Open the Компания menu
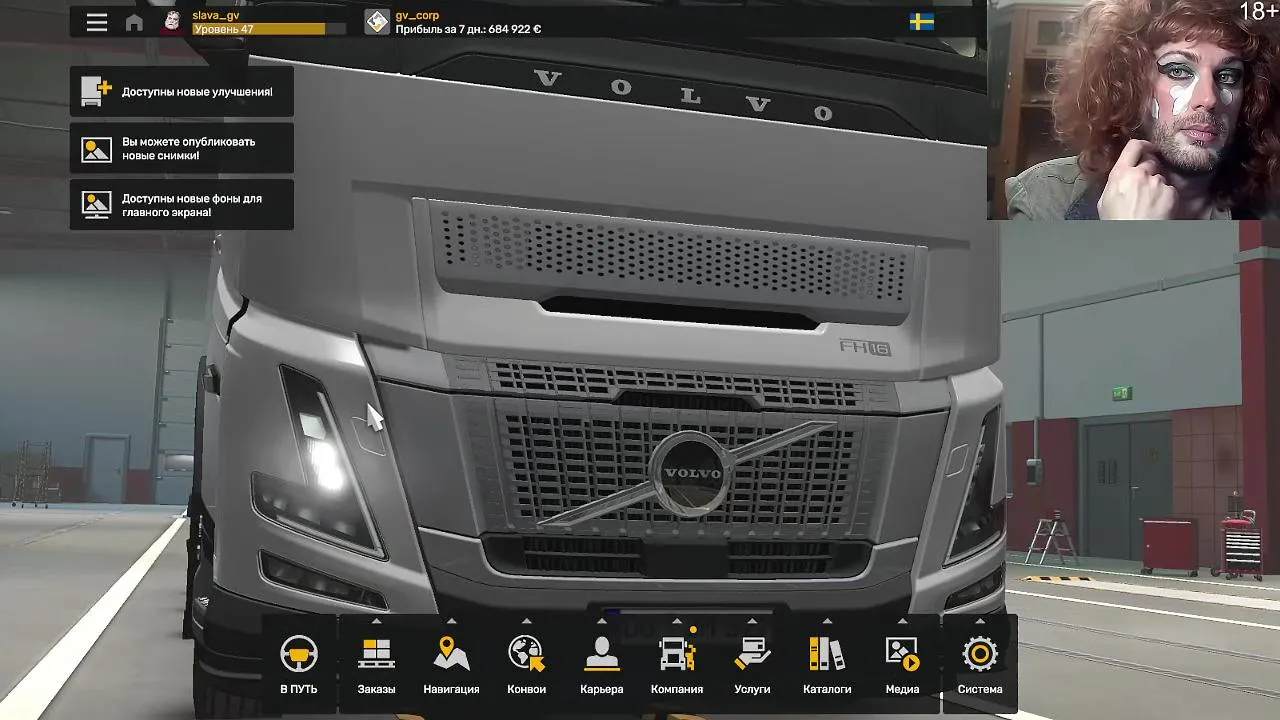The height and width of the screenshot is (720, 1280). (x=677, y=665)
